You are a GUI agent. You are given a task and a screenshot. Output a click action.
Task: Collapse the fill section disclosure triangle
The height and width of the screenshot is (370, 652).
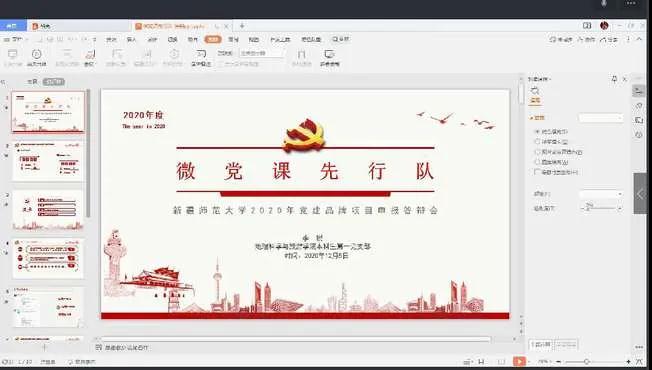click(531, 118)
